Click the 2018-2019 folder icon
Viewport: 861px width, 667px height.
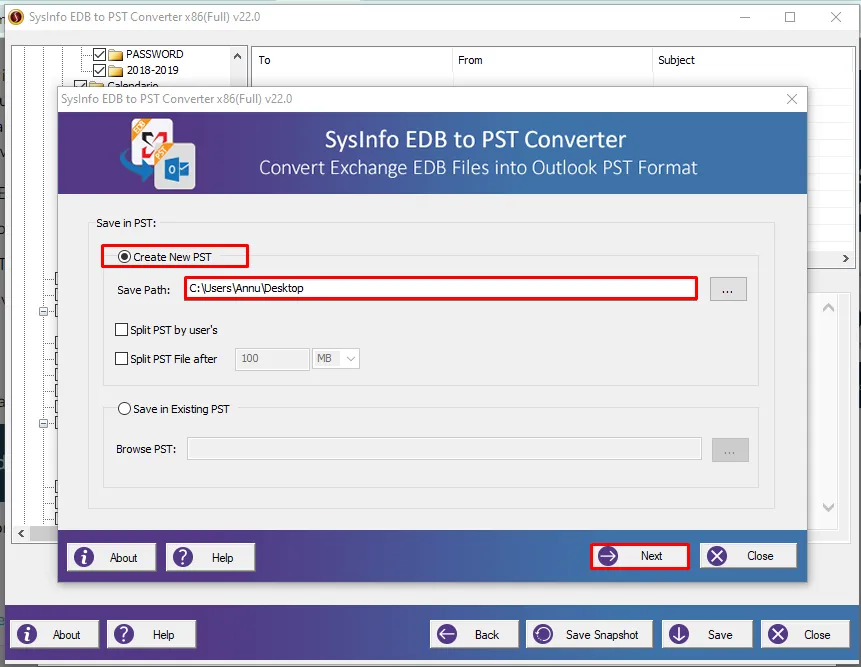point(115,70)
